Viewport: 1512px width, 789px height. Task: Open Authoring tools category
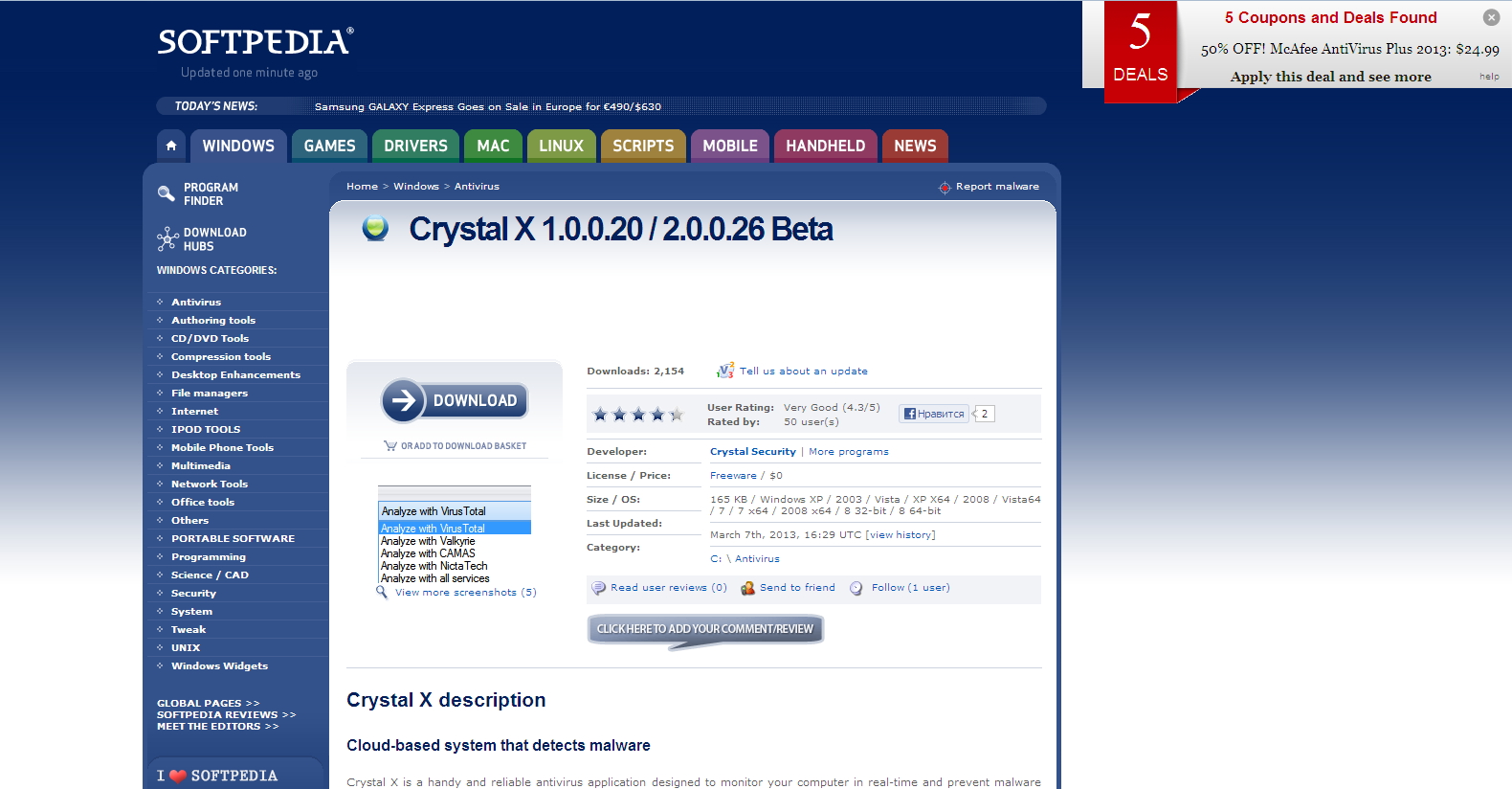[213, 321]
